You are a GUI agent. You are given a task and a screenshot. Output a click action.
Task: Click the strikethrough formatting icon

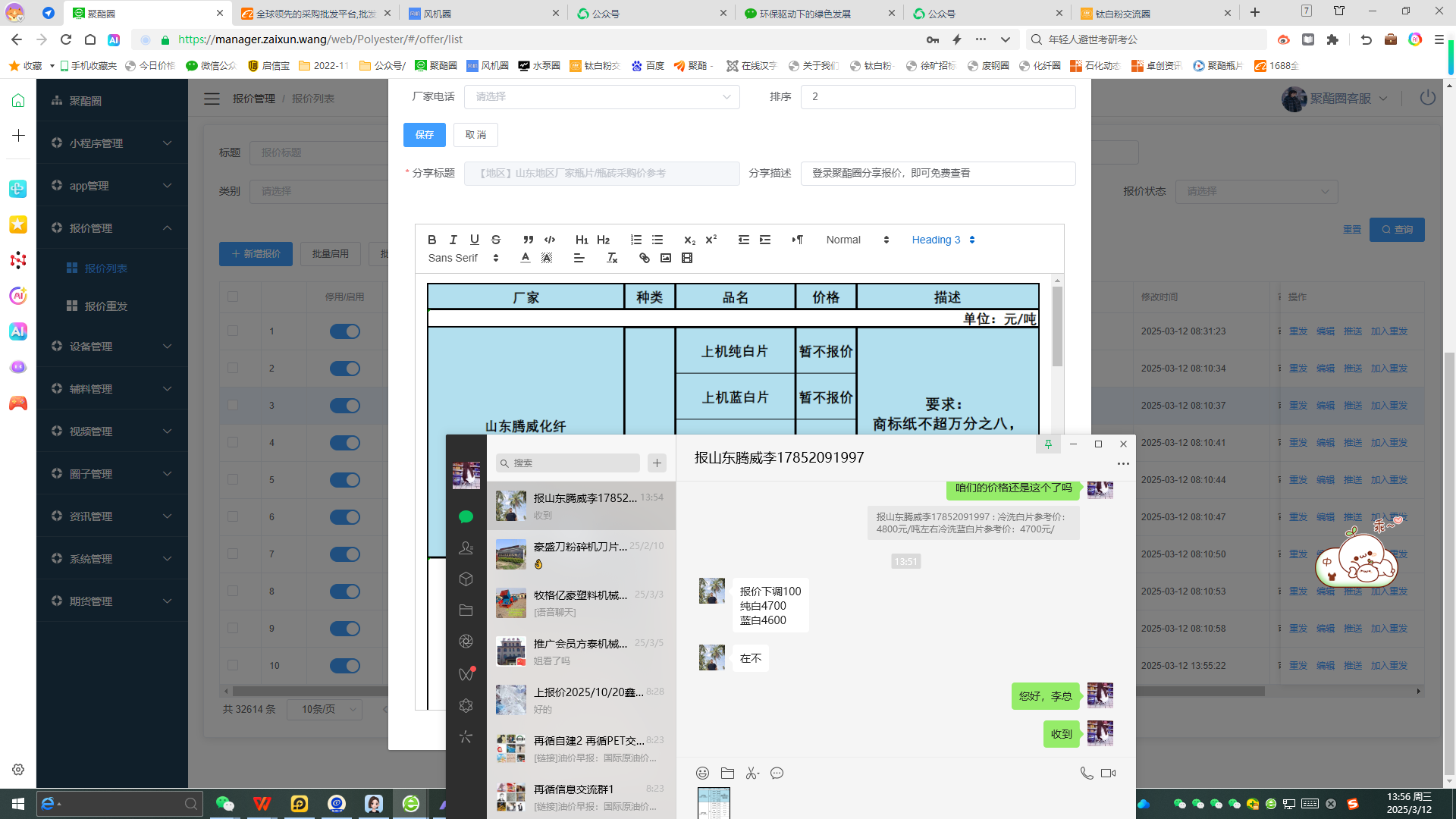[496, 240]
